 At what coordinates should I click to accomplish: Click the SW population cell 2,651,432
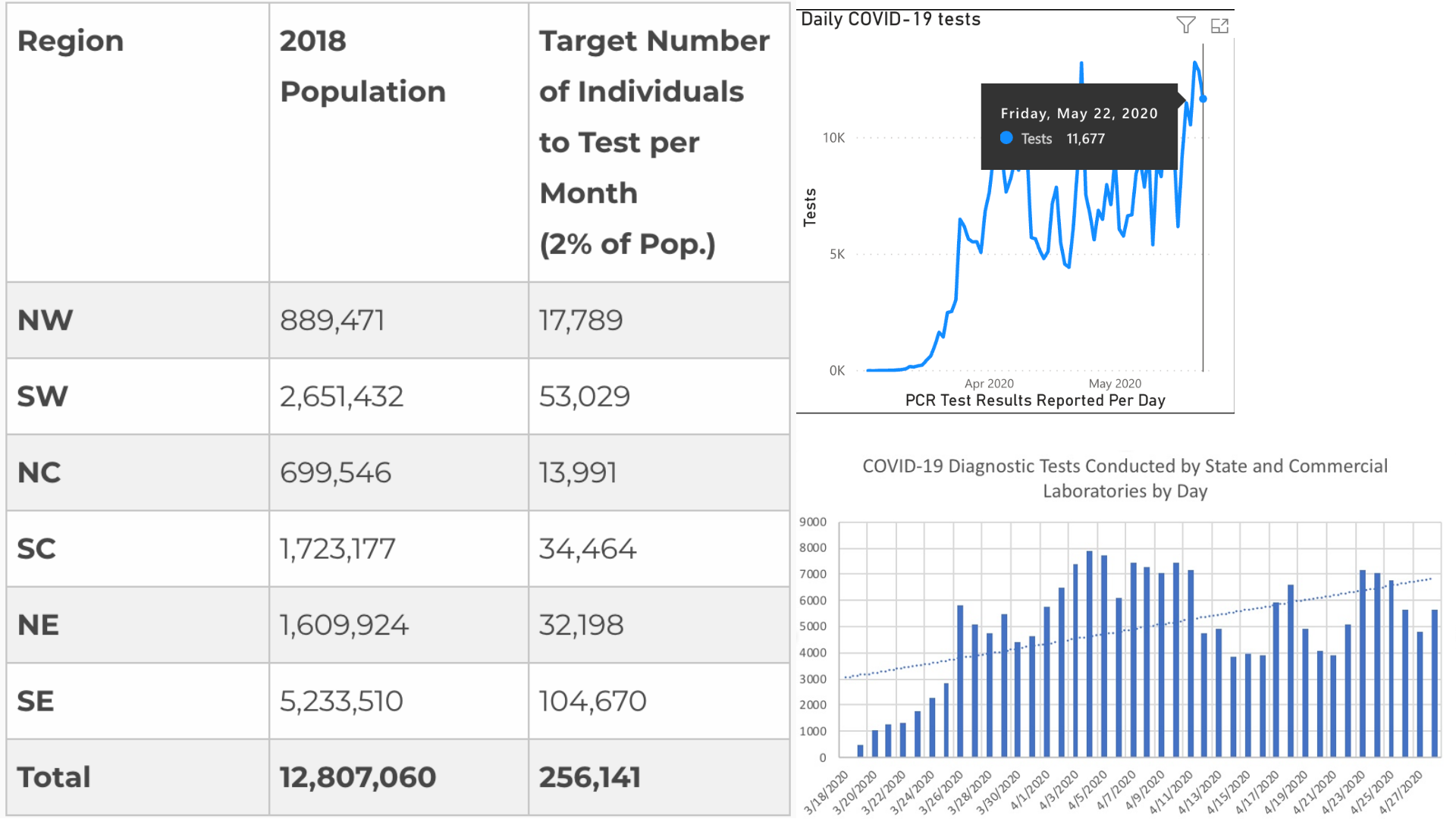(x=341, y=397)
